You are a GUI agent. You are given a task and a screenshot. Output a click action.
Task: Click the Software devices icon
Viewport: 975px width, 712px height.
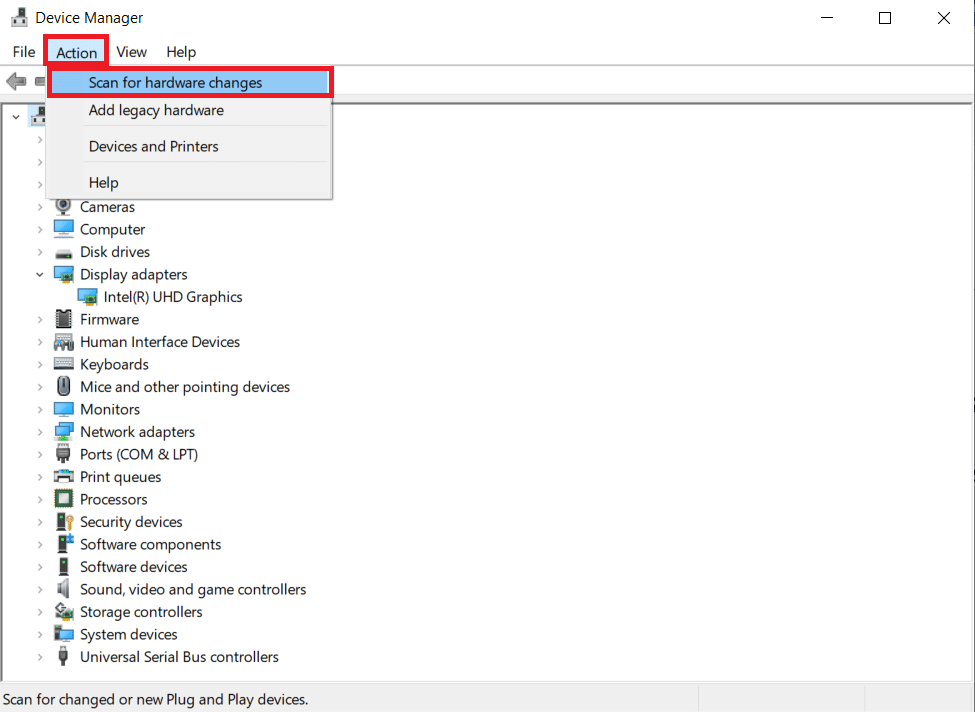point(63,566)
